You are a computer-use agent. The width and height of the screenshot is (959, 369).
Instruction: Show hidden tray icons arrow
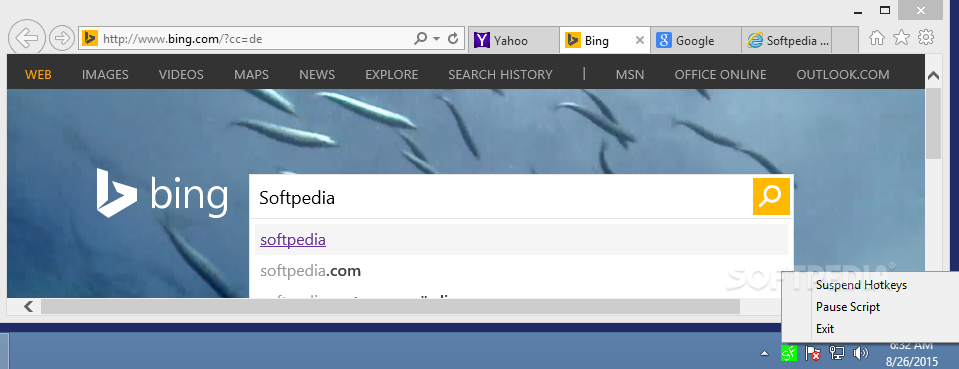coord(765,353)
